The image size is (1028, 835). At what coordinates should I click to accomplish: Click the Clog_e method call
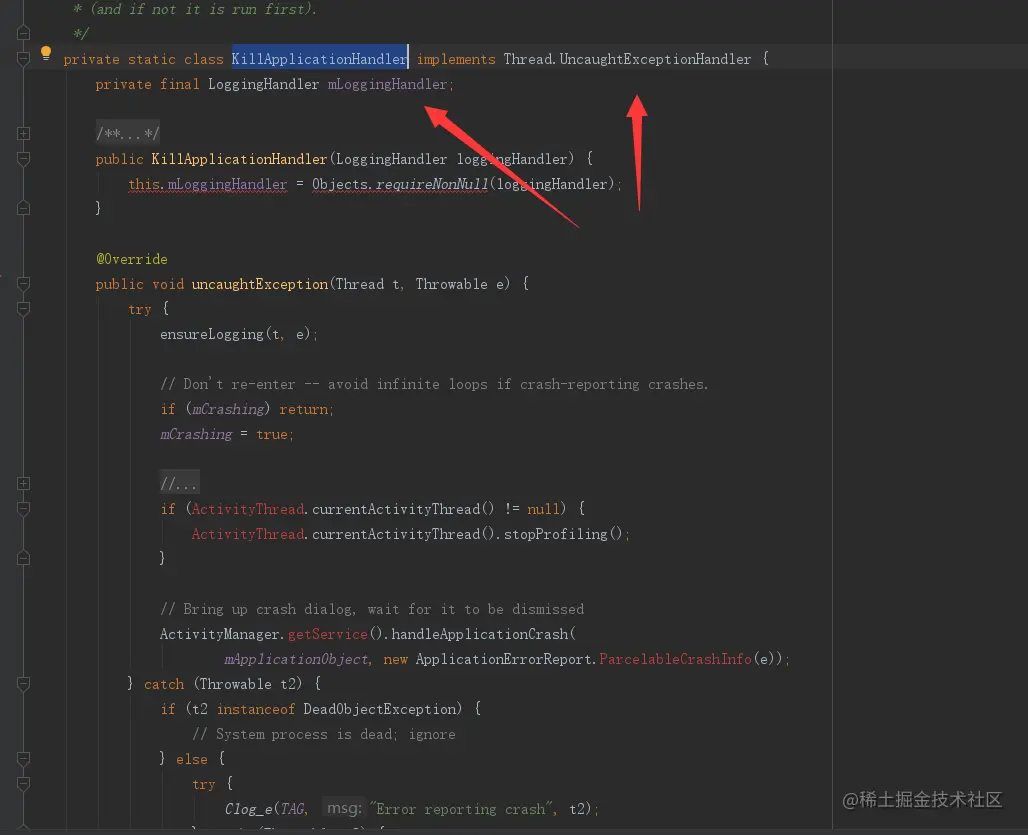[x=248, y=809]
